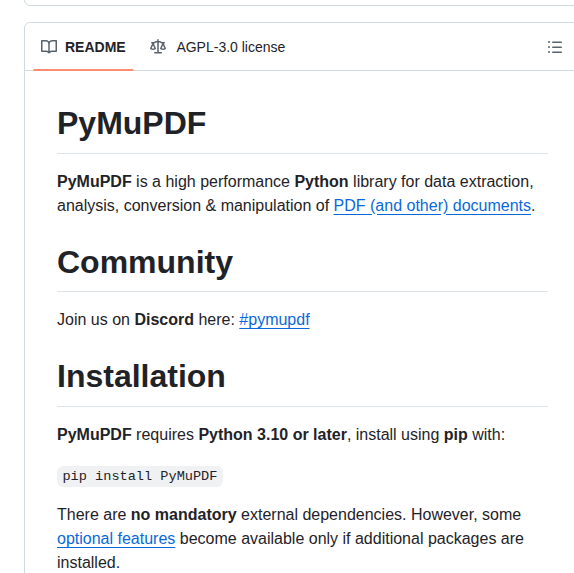The width and height of the screenshot is (574, 573).
Task: Open the optional features link
Action: click(116, 539)
